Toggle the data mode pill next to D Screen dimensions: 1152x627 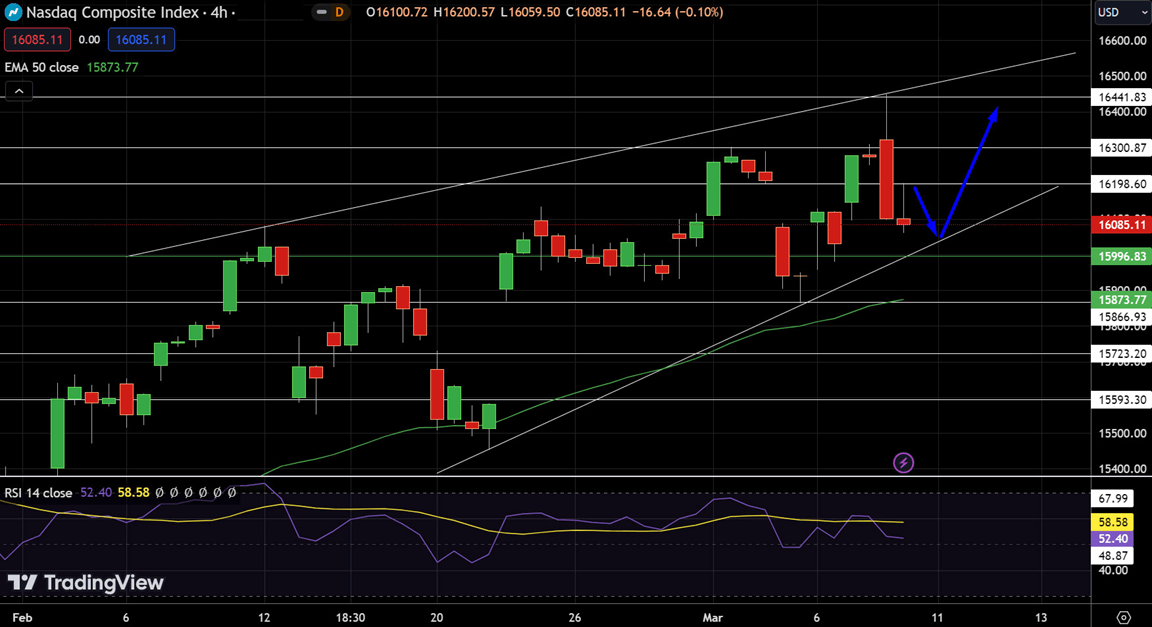(x=321, y=12)
